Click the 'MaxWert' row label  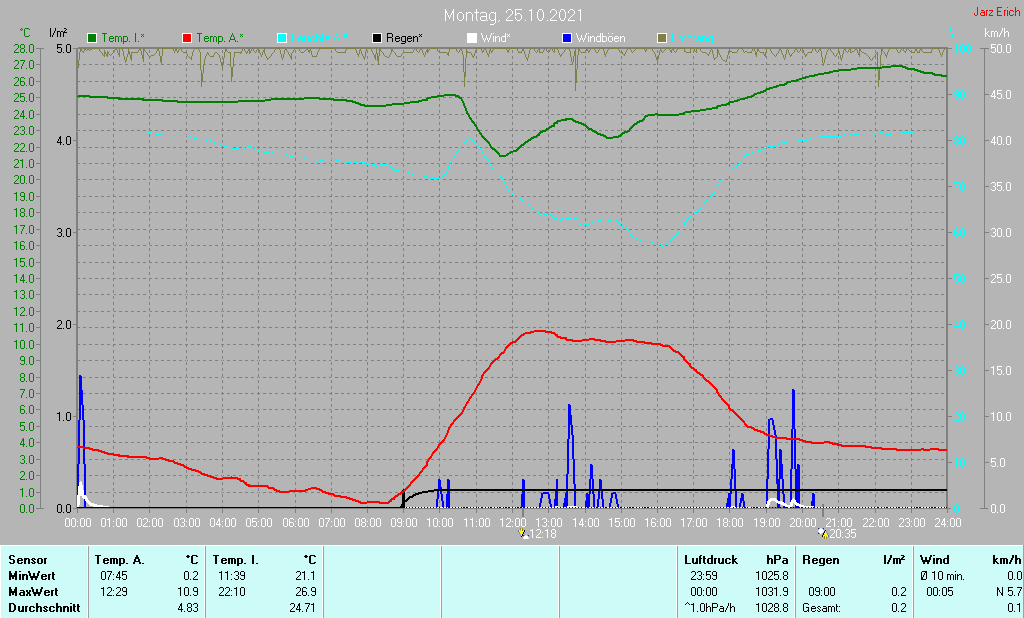[33, 591]
